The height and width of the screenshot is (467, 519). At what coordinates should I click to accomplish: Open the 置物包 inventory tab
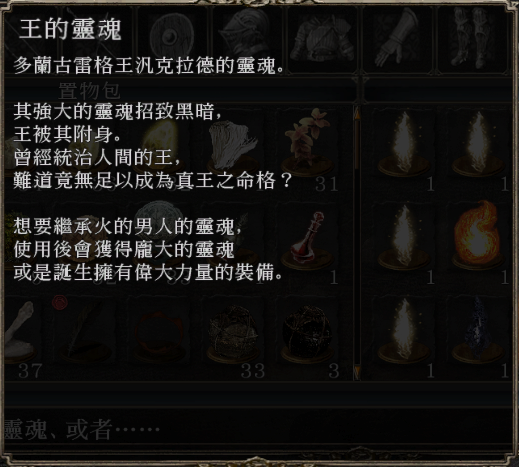[89, 91]
